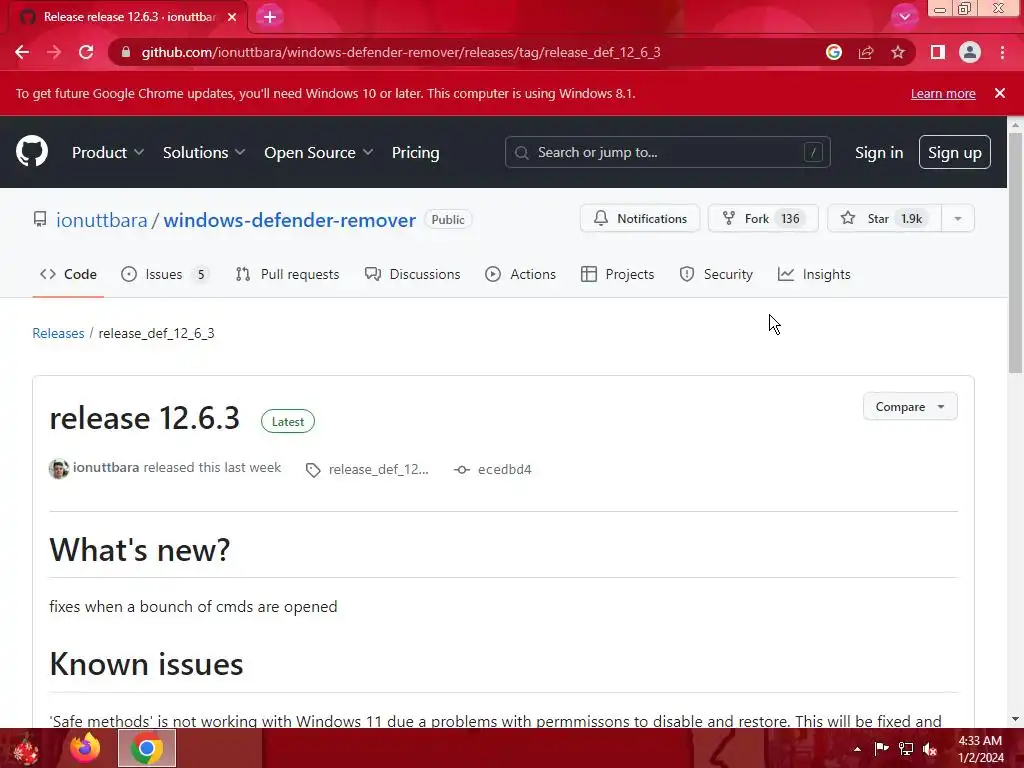
Task: Switch to the Issues tab
Action: [x=165, y=274]
